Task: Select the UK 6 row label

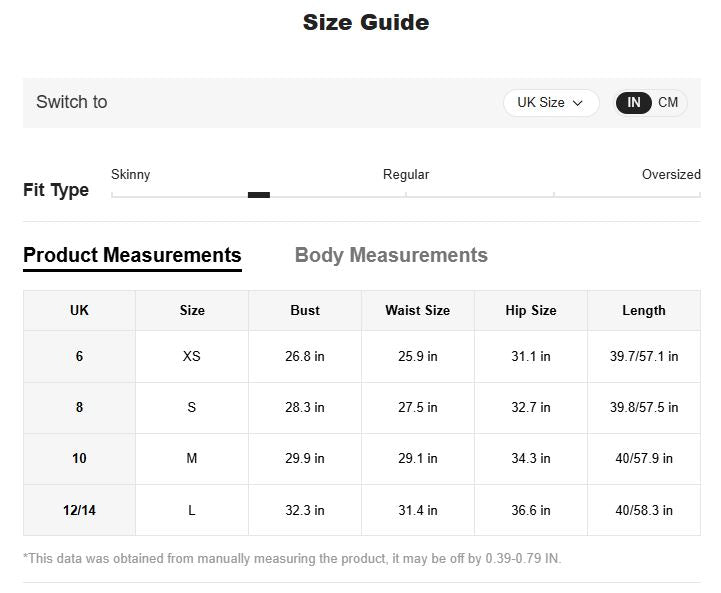Action: click(79, 357)
